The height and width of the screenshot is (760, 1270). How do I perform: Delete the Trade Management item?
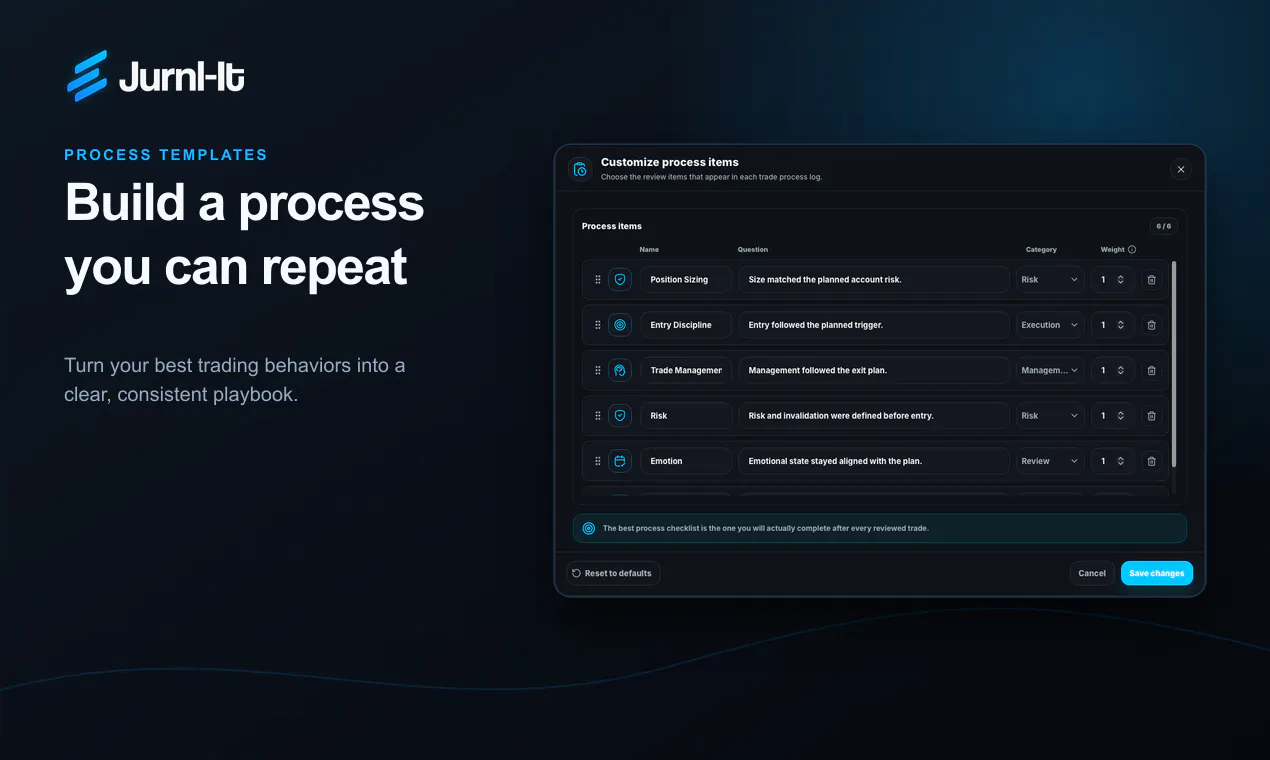point(1151,370)
